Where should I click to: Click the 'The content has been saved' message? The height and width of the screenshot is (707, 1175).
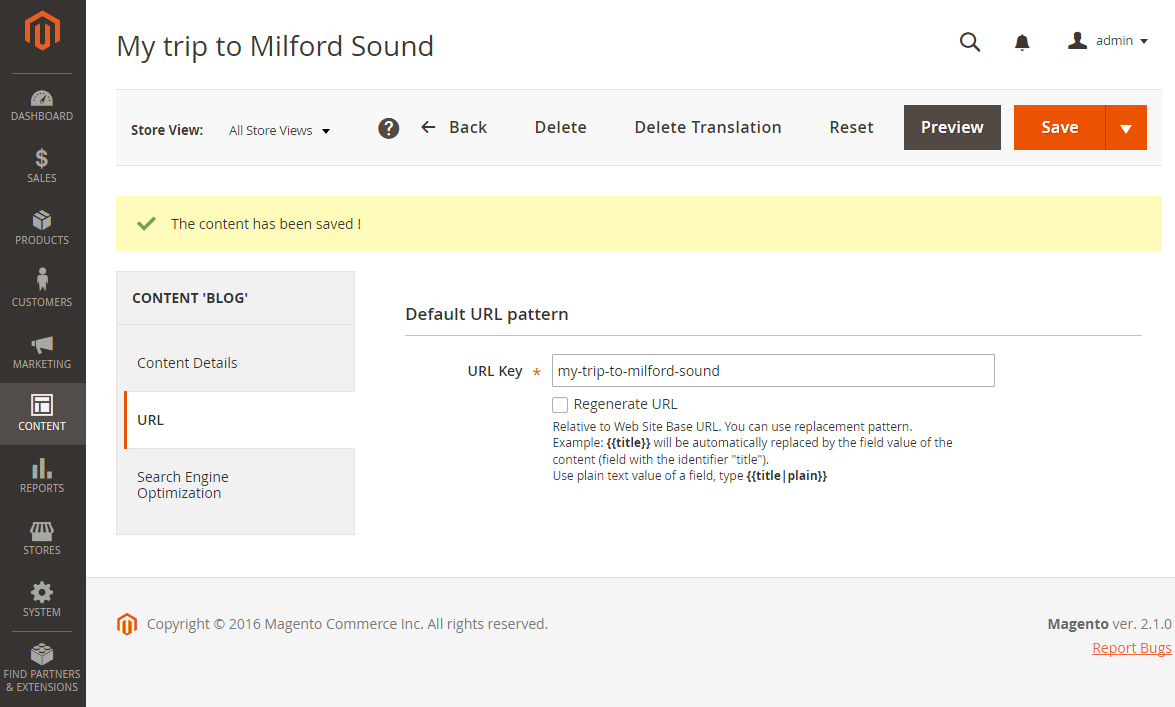coord(266,224)
